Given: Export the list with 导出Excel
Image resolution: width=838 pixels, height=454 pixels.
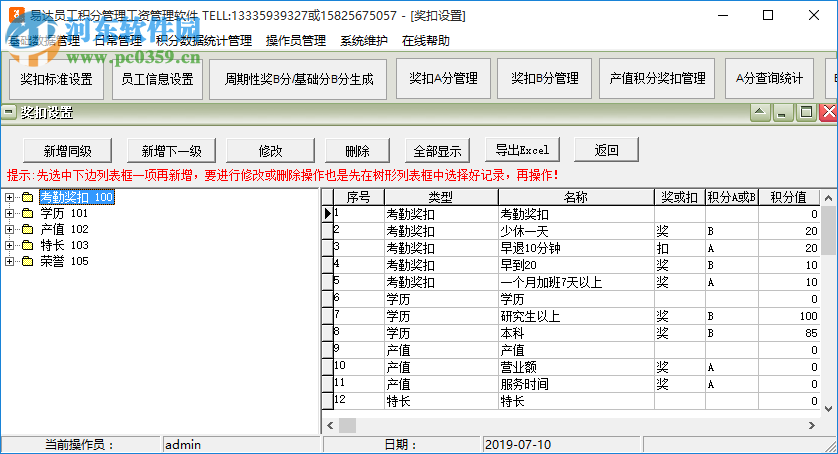Looking at the screenshot, I should [x=522, y=150].
